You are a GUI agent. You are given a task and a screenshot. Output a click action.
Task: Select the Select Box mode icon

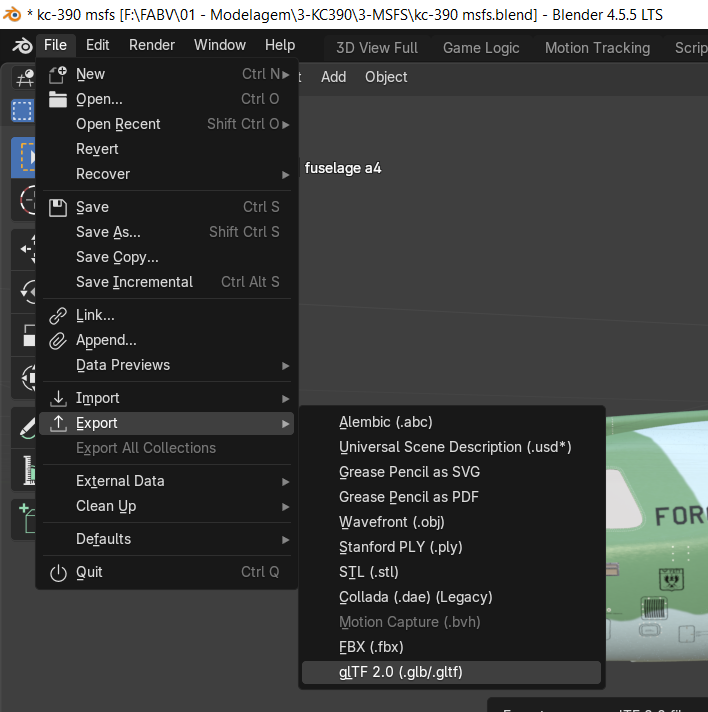(23, 111)
